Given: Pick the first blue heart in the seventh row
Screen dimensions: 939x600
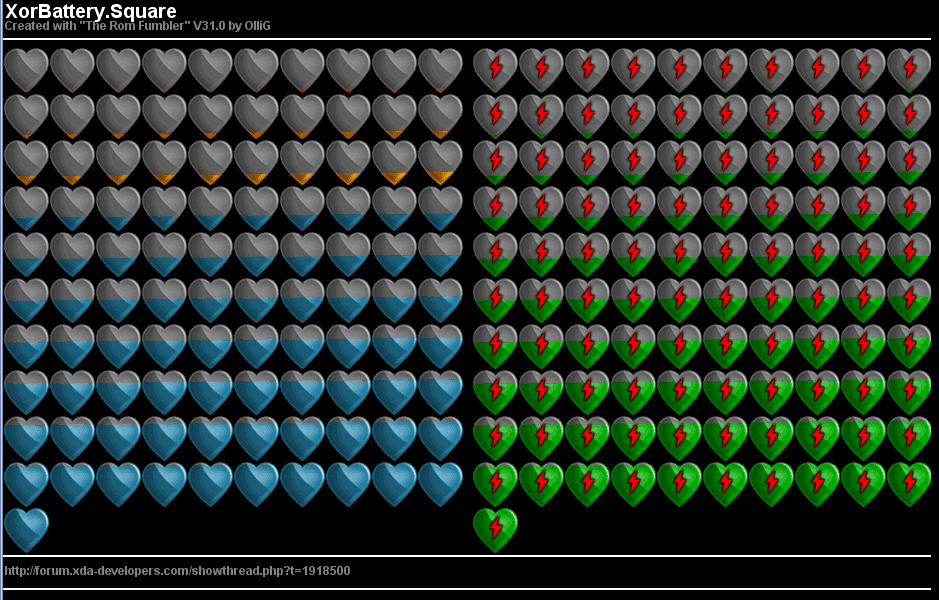Looking at the screenshot, I should pos(26,347).
